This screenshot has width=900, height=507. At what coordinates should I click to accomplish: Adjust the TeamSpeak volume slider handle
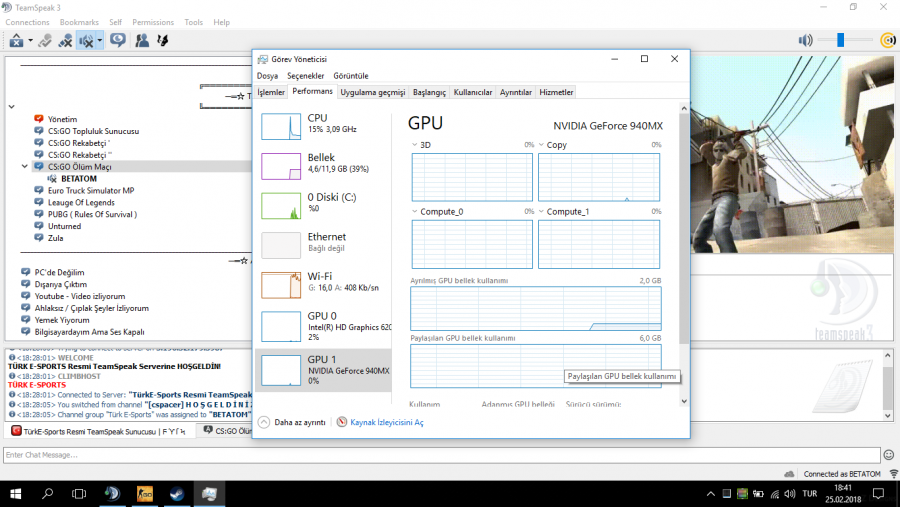[x=840, y=40]
